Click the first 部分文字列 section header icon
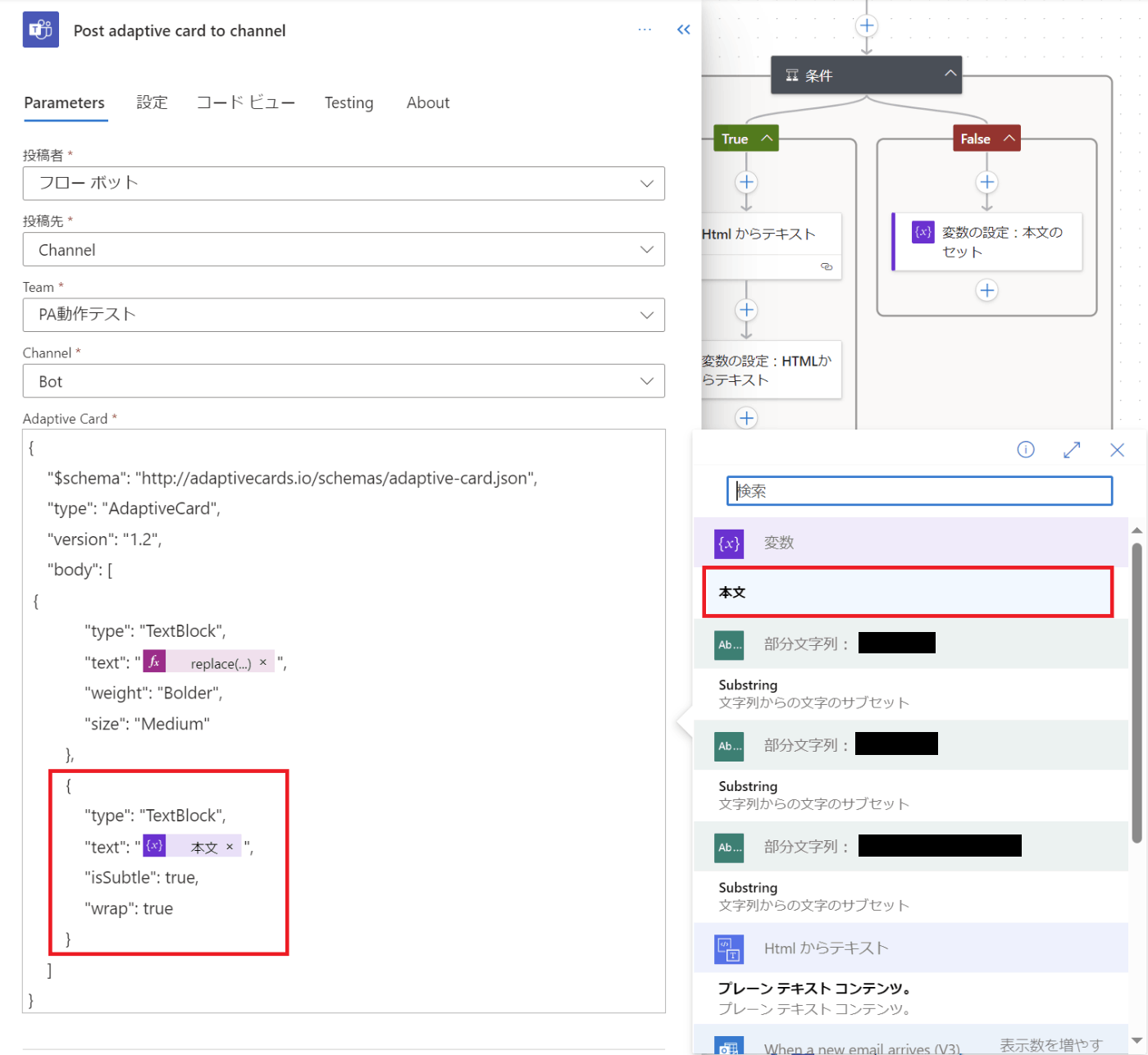The image size is (1148, 1055). (729, 645)
